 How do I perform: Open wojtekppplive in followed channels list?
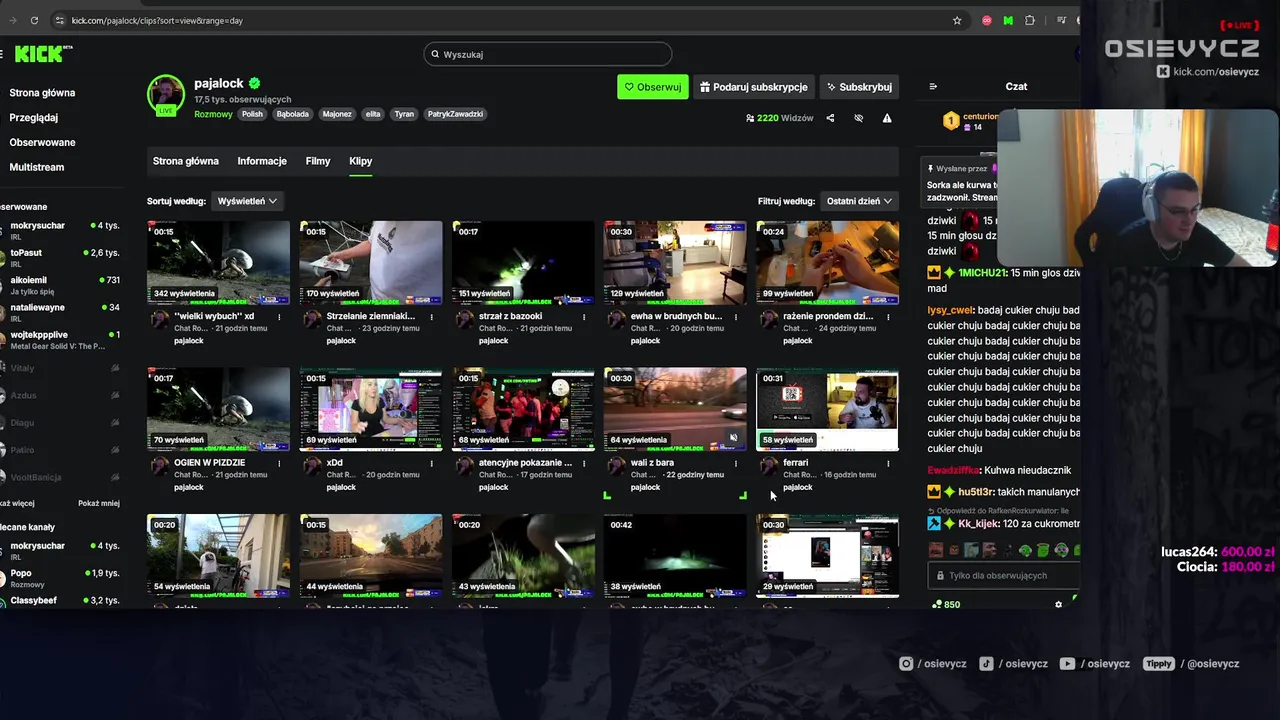pos(60,340)
